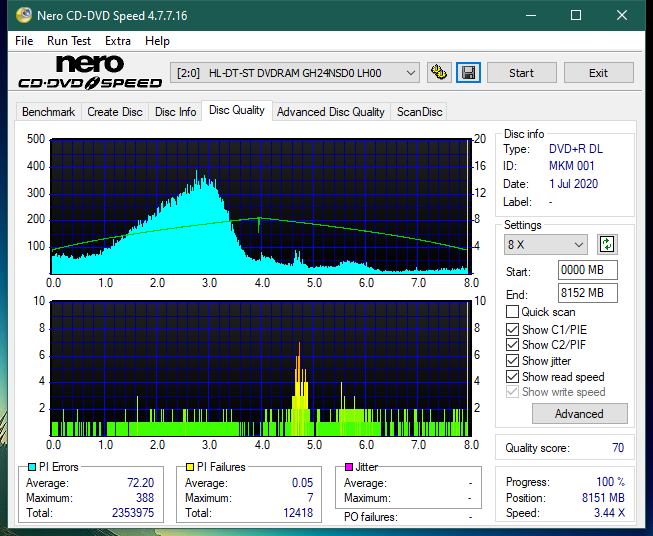Open the drive options icon button
The image size is (653, 536).
pos(439,73)
